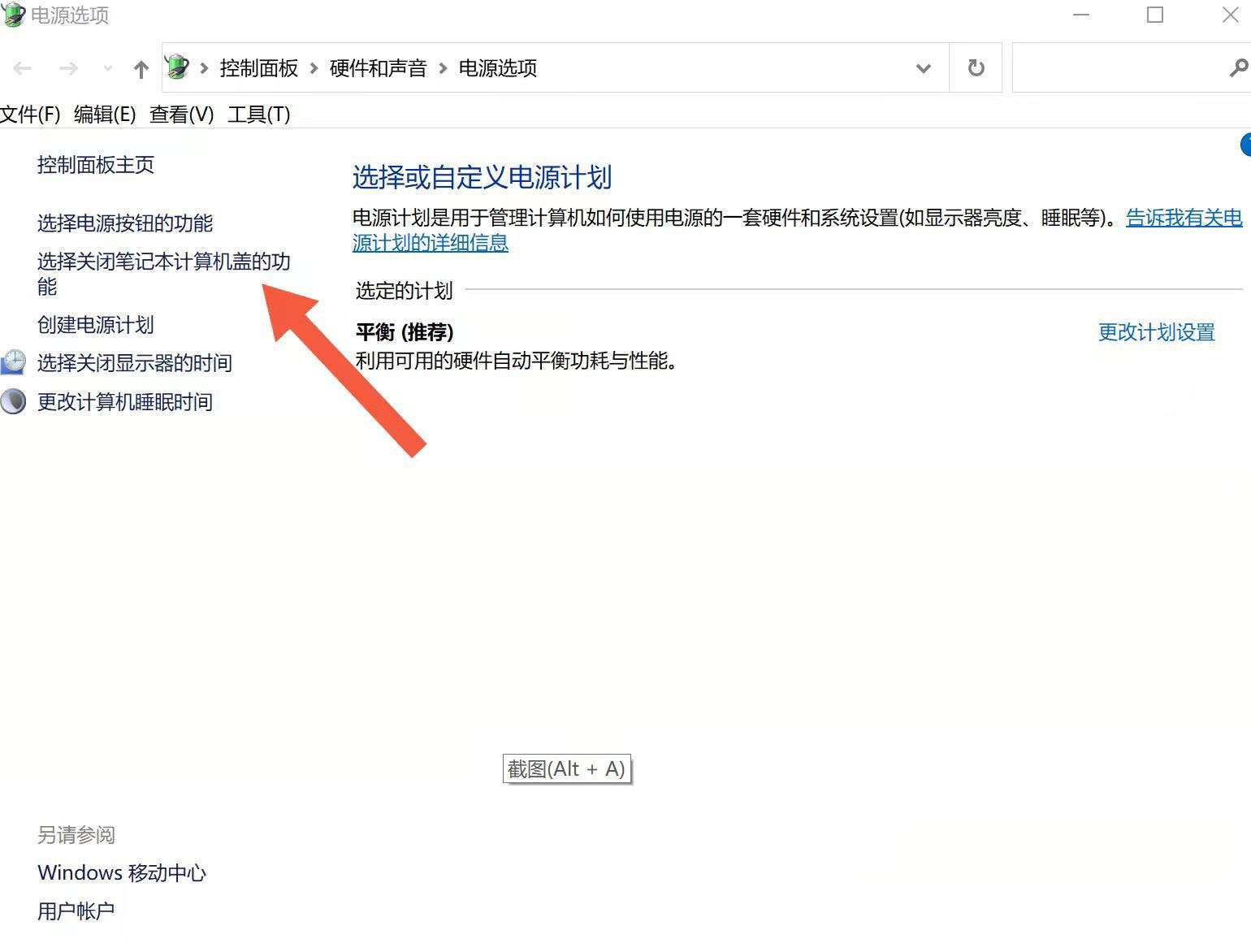The image size is (1251, 952).
Task: Open Windows 移动中心 under 另请参阅
Action: (x=122, y=872)
